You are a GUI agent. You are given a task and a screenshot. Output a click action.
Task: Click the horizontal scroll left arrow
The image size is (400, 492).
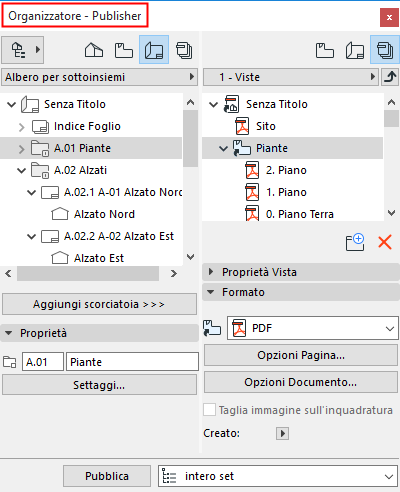pos(8,274)
